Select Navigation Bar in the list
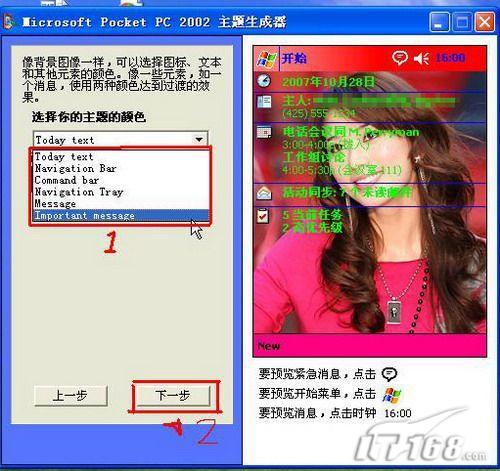The height and width of the screenshot is (471, 500). pyautogui.click(x=121, y=168)
